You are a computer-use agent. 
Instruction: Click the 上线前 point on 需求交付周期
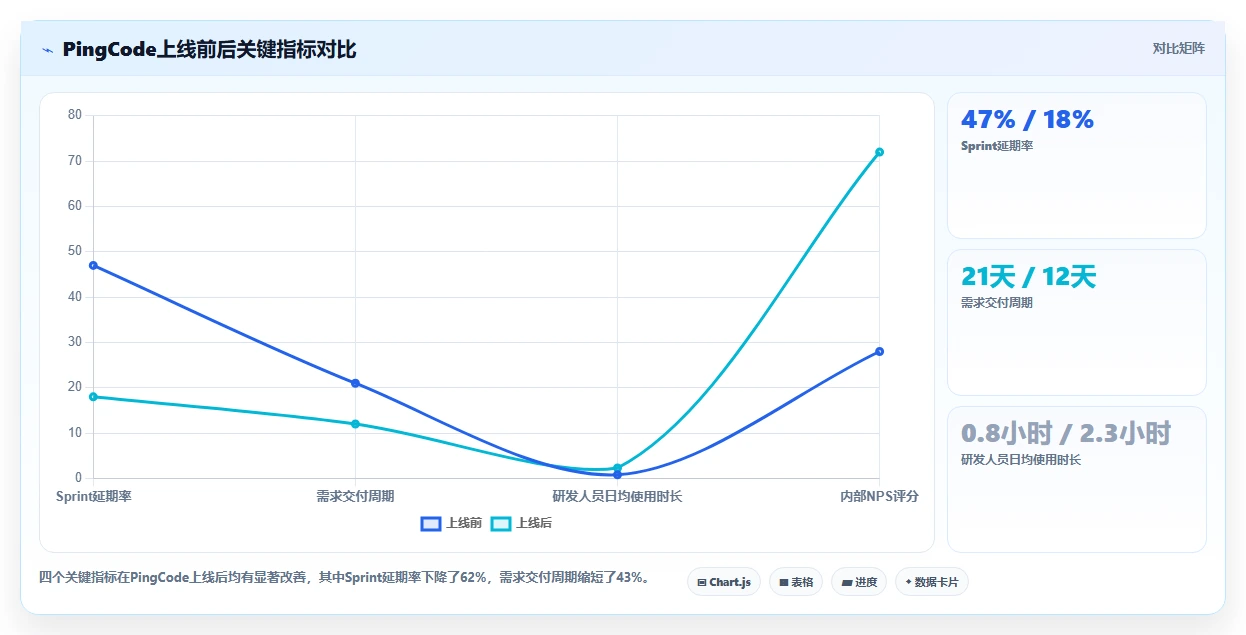[x=355, y=383]
